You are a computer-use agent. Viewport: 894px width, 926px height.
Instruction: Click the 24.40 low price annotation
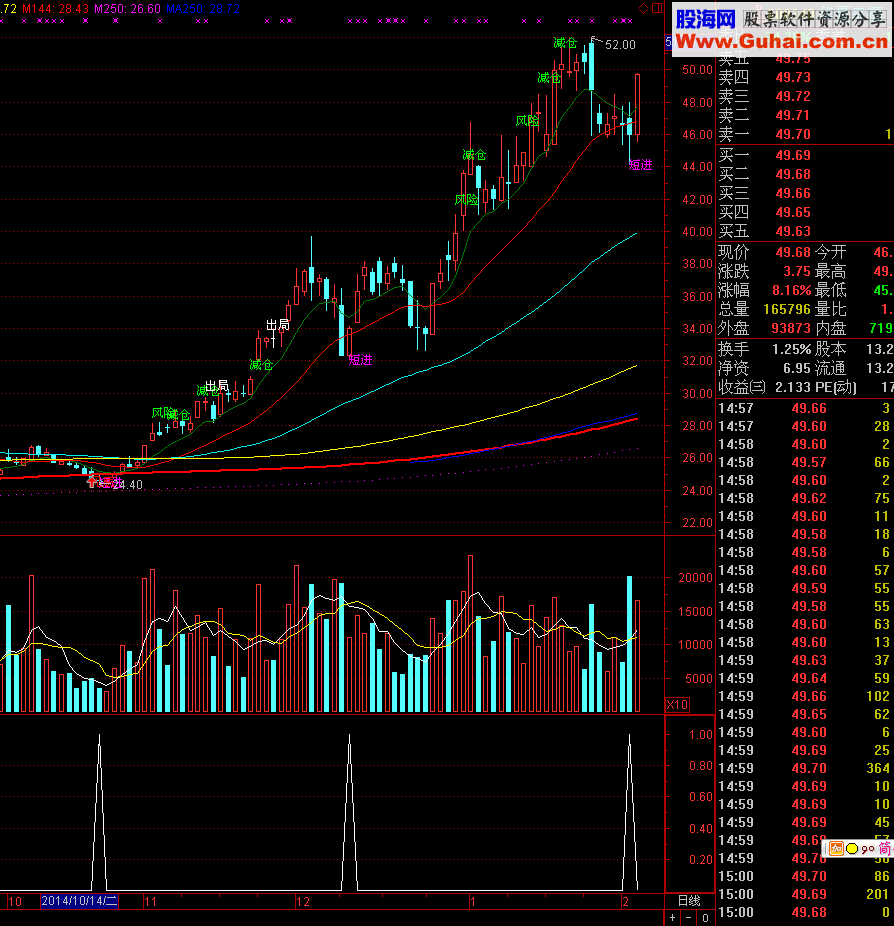click(x=128, y=484)
